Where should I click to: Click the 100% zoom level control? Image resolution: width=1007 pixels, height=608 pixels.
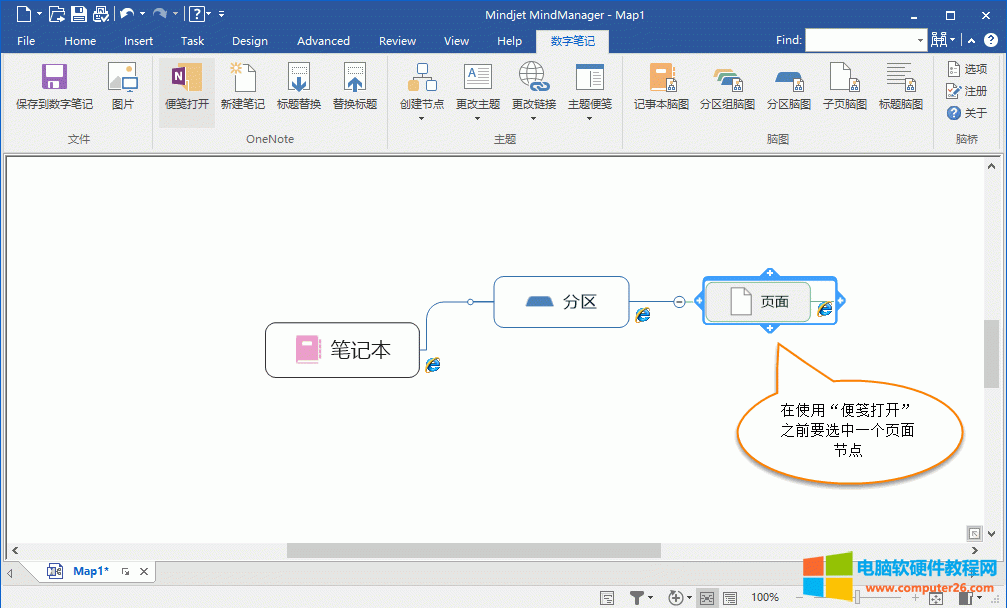pyautogui.click(x=764, y=597)
